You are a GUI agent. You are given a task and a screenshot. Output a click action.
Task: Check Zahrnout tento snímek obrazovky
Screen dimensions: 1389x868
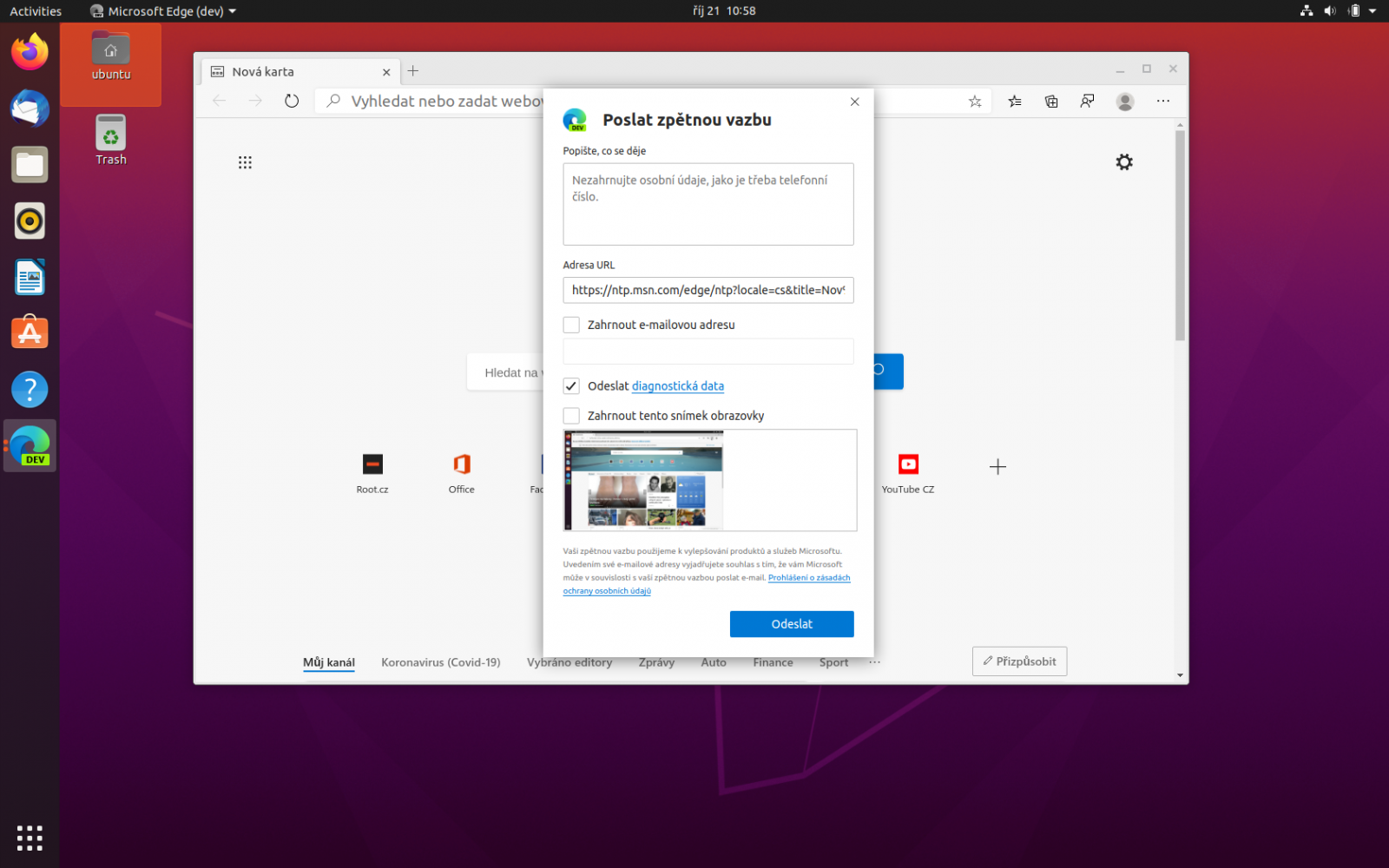pyautogui.click(x=571, y=415)
